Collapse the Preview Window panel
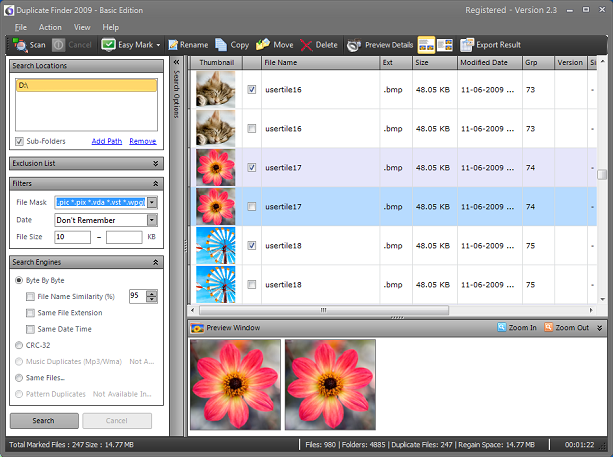This screenshot has width=613, height=457. 600,328
